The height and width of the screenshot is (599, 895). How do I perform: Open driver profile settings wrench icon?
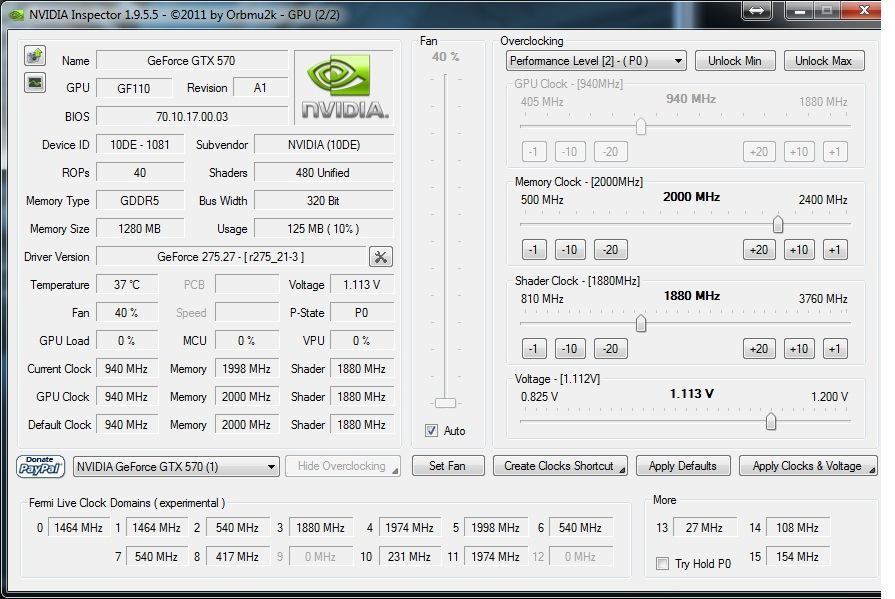pyautogui.click(x=381, y=257)
